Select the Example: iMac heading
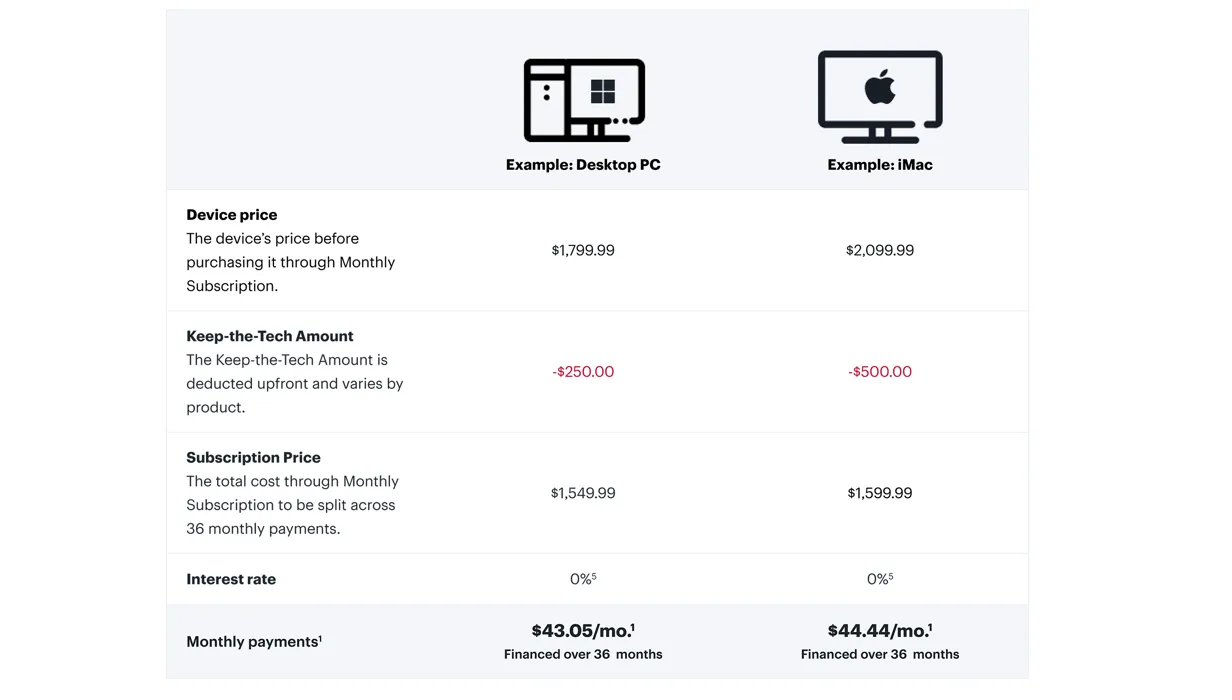 (x=880, y=165)
